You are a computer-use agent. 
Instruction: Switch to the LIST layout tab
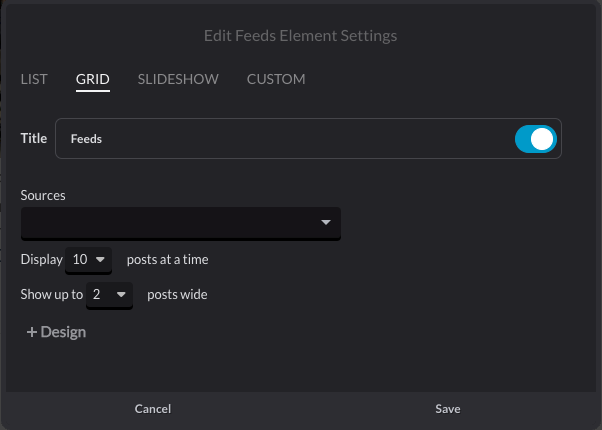tap(34, 79)
